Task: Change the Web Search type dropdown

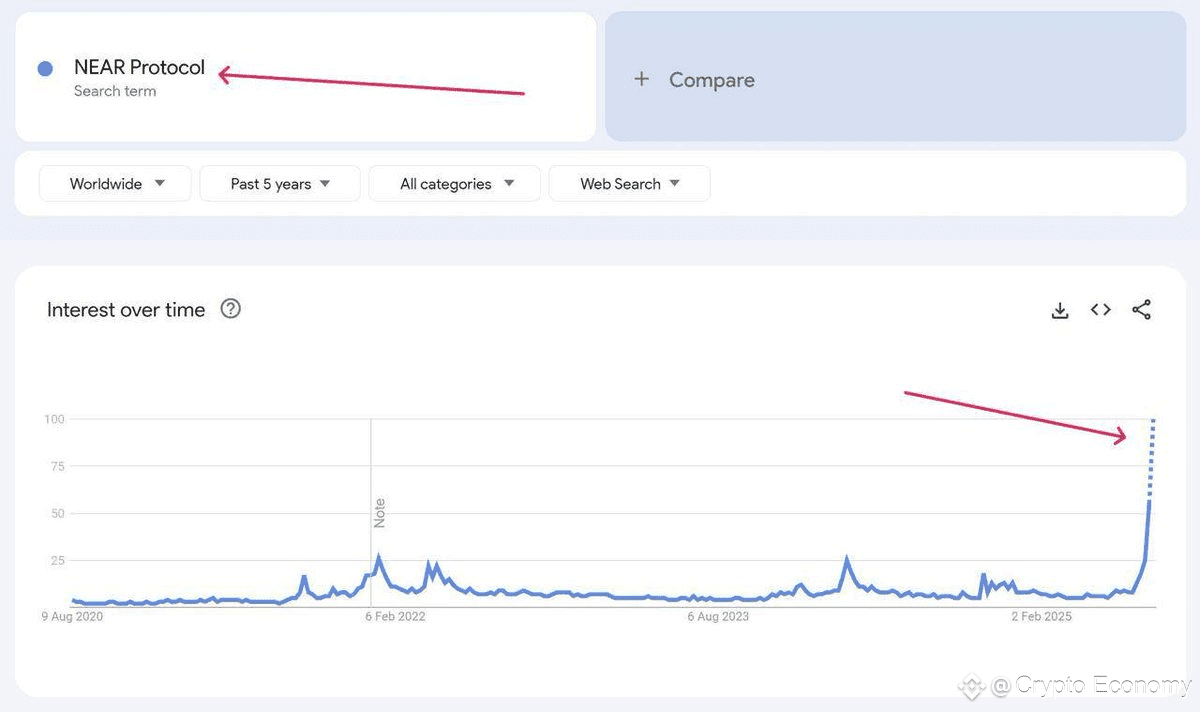Action: coord(630,184)
